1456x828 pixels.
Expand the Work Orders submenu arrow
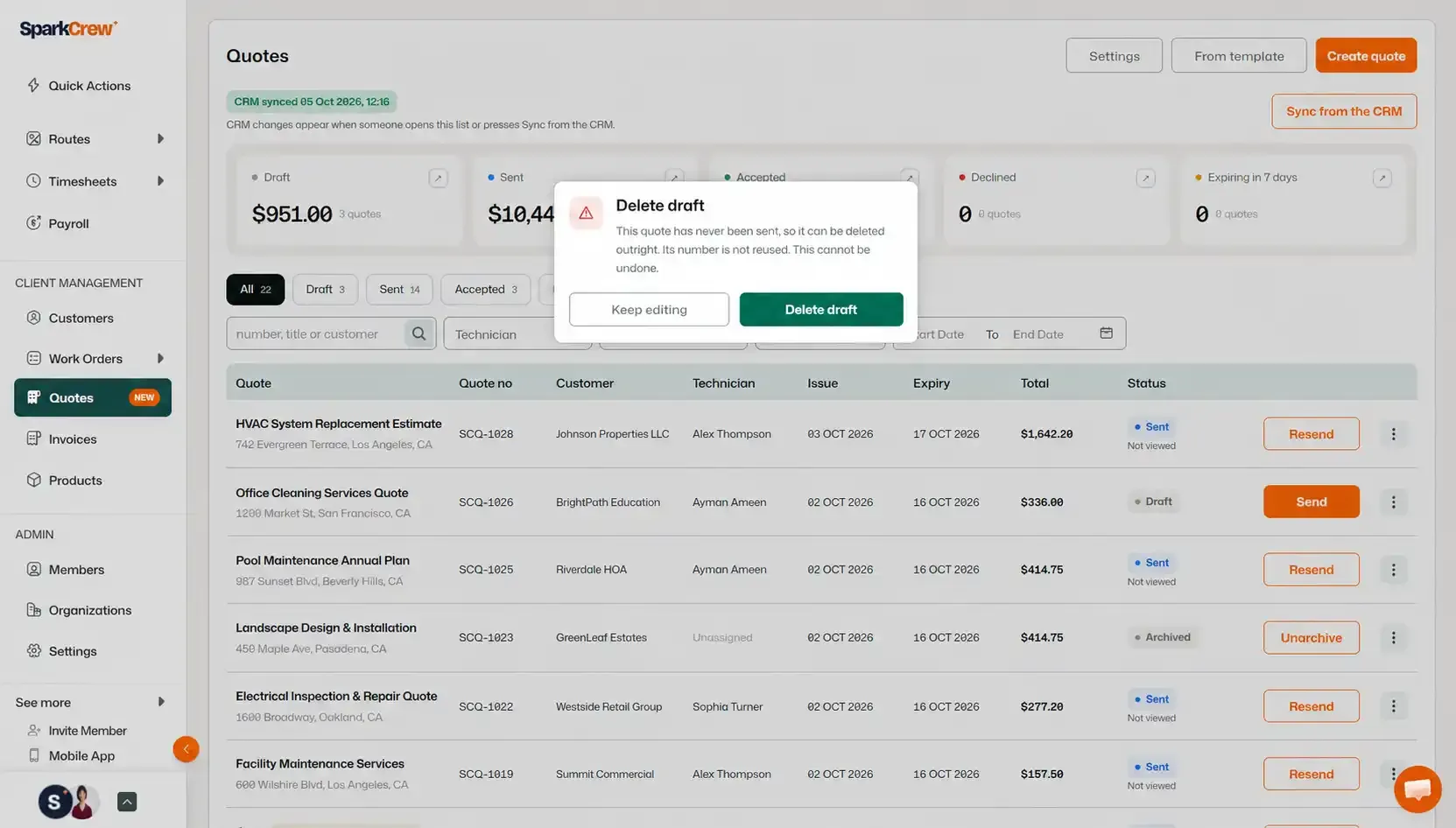tap(160, 358)
